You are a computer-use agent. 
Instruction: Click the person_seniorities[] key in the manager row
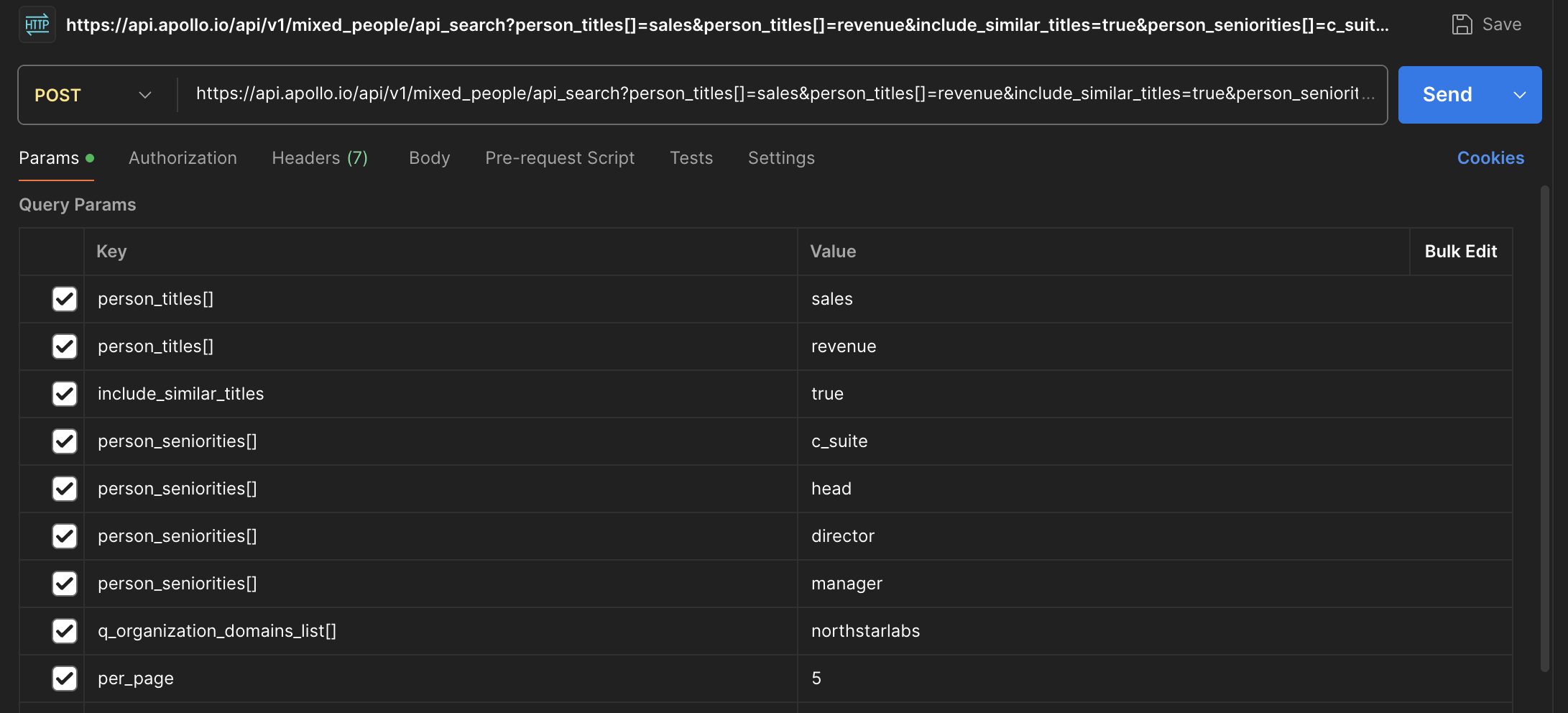441,584
